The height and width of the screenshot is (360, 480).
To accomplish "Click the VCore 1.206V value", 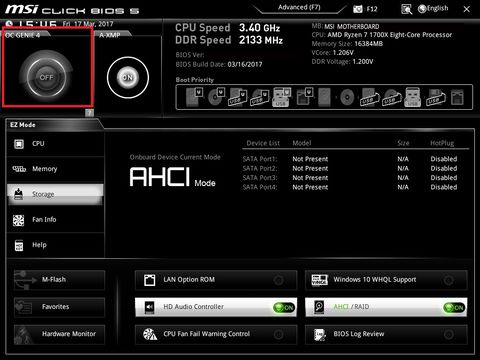I will click(x=343, y=53).
